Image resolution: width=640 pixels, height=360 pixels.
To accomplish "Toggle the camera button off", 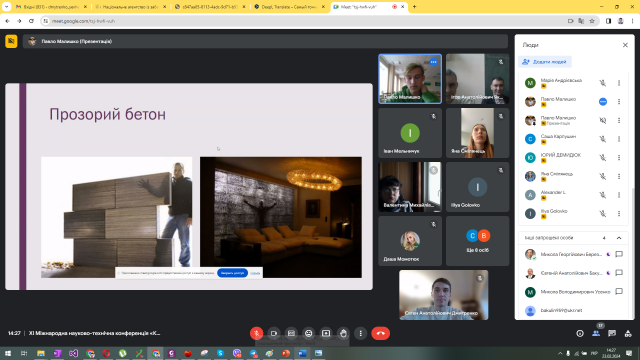I will click(274, 333).
